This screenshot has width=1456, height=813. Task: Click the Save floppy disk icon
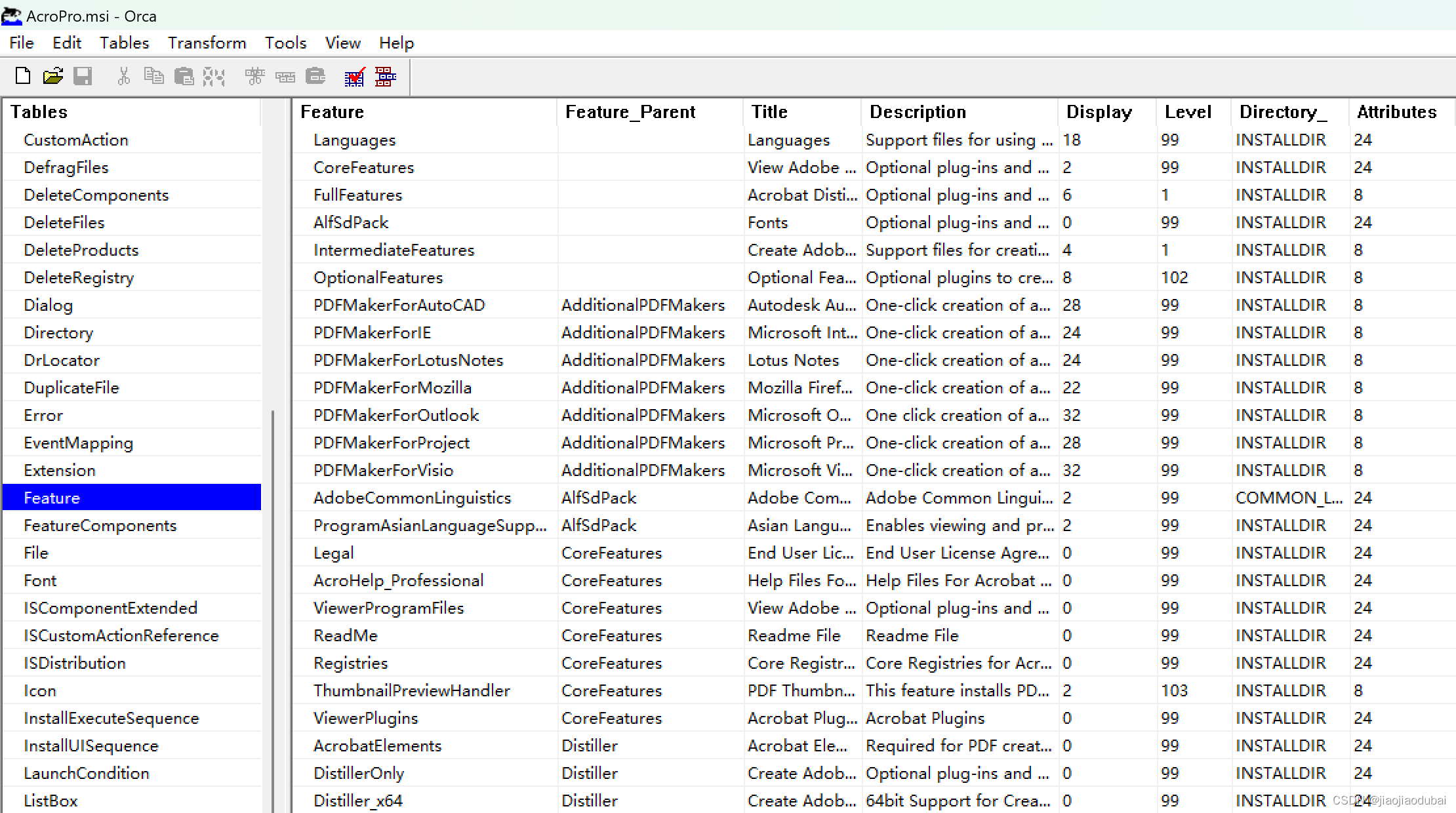point(83,77)
